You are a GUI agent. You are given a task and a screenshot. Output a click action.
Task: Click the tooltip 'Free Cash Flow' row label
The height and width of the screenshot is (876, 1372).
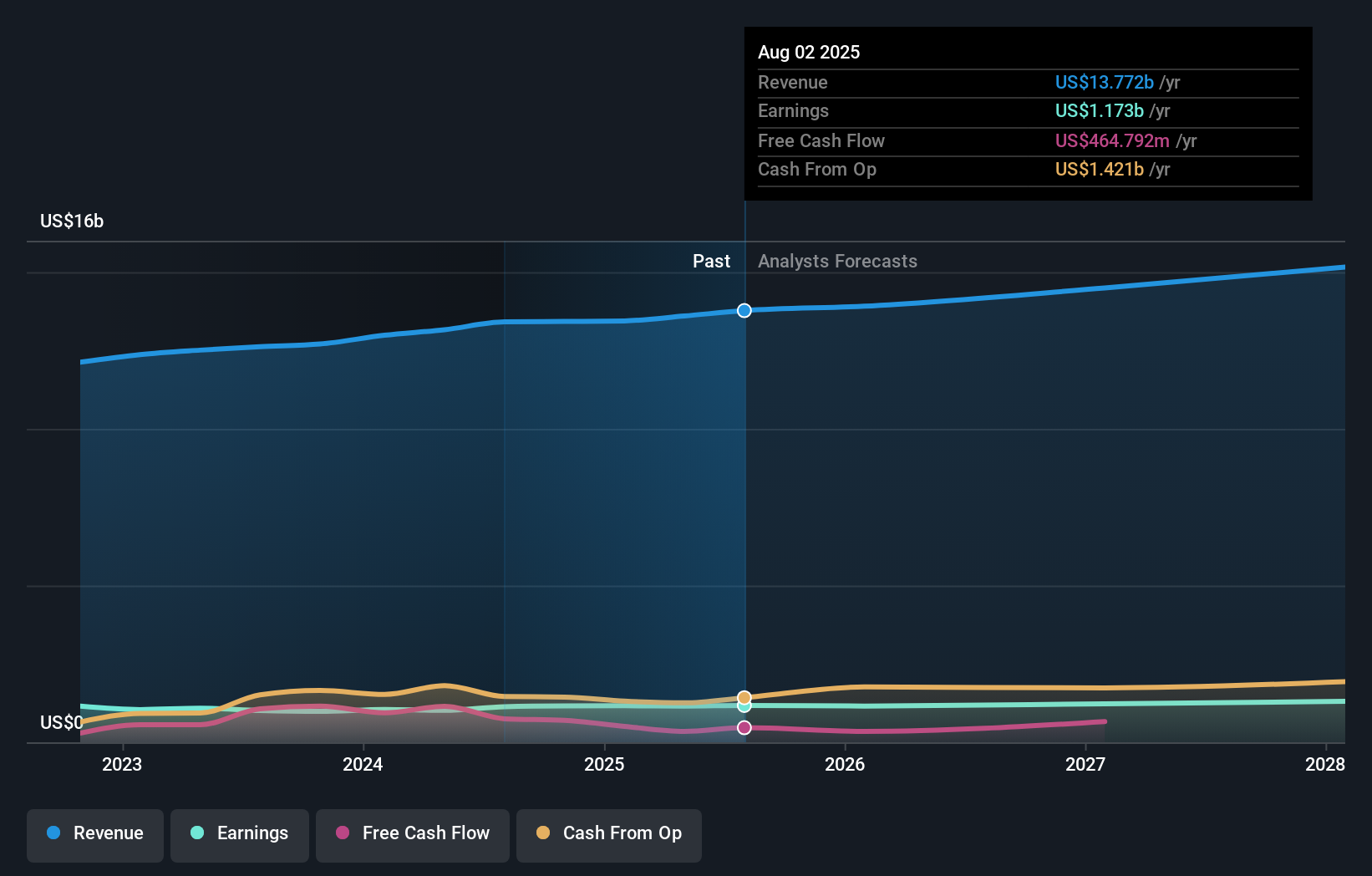click(821, 140)
